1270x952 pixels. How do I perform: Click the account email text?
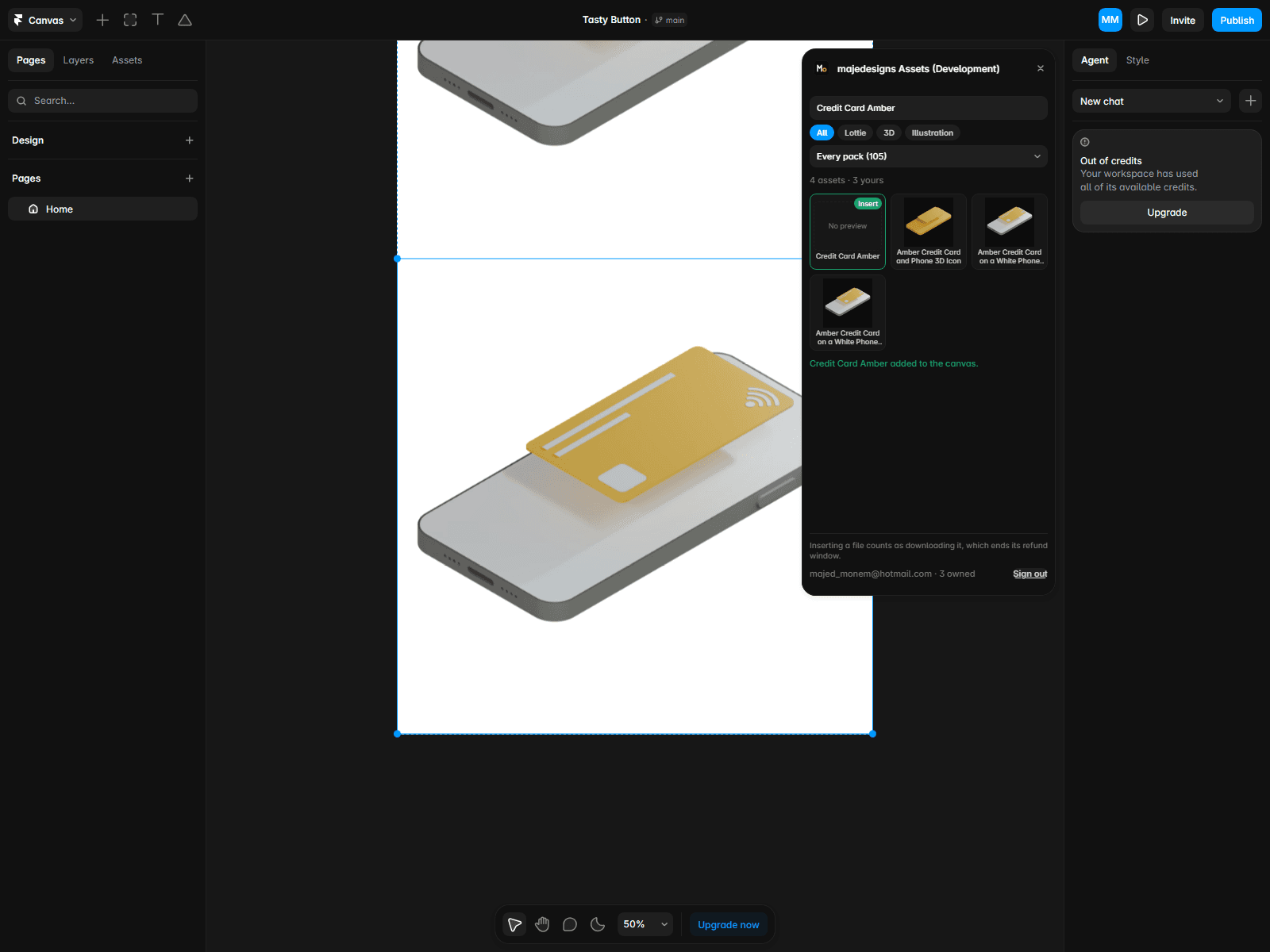point(871,574)
